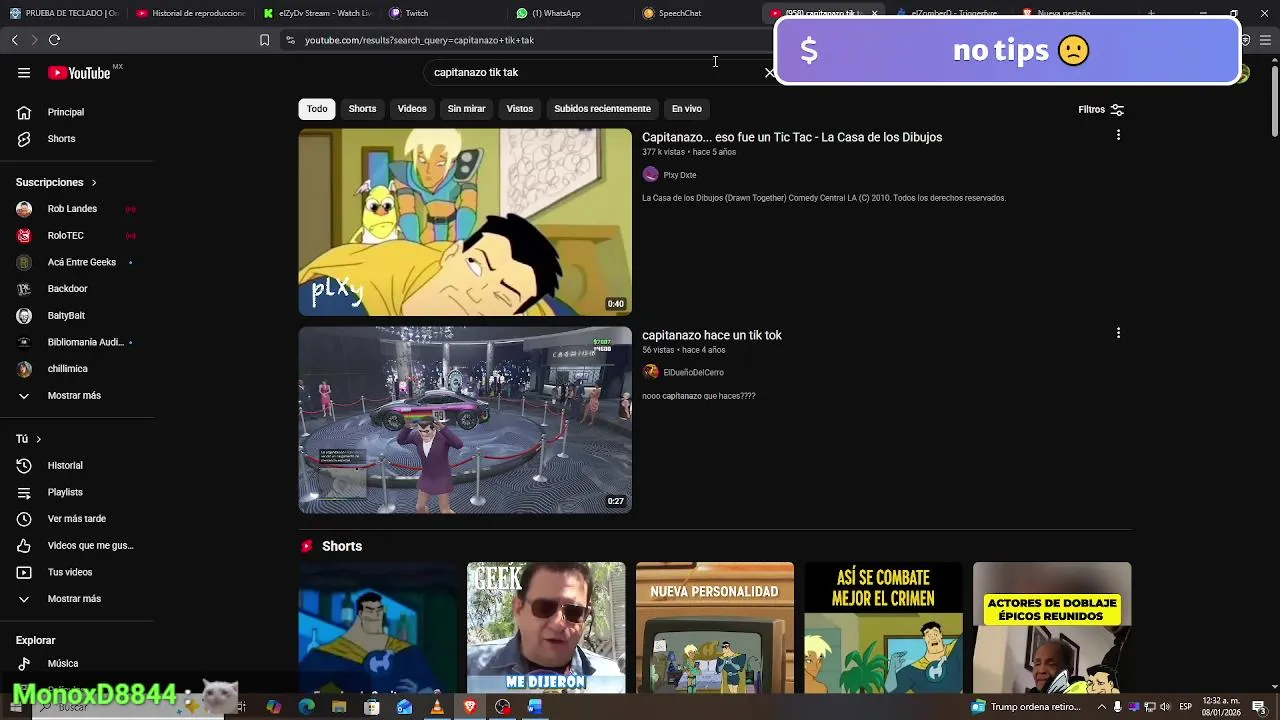Open La Casa de los Dibujos video thumbnail
This screenshot has height=720, width=1280.
point(465,222)
